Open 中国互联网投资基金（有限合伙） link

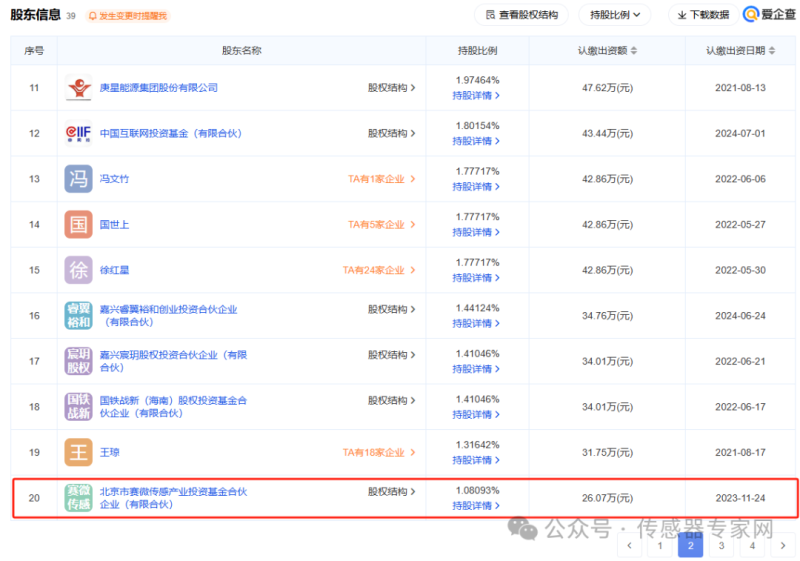pyautogui.click(x=170, y=133)
